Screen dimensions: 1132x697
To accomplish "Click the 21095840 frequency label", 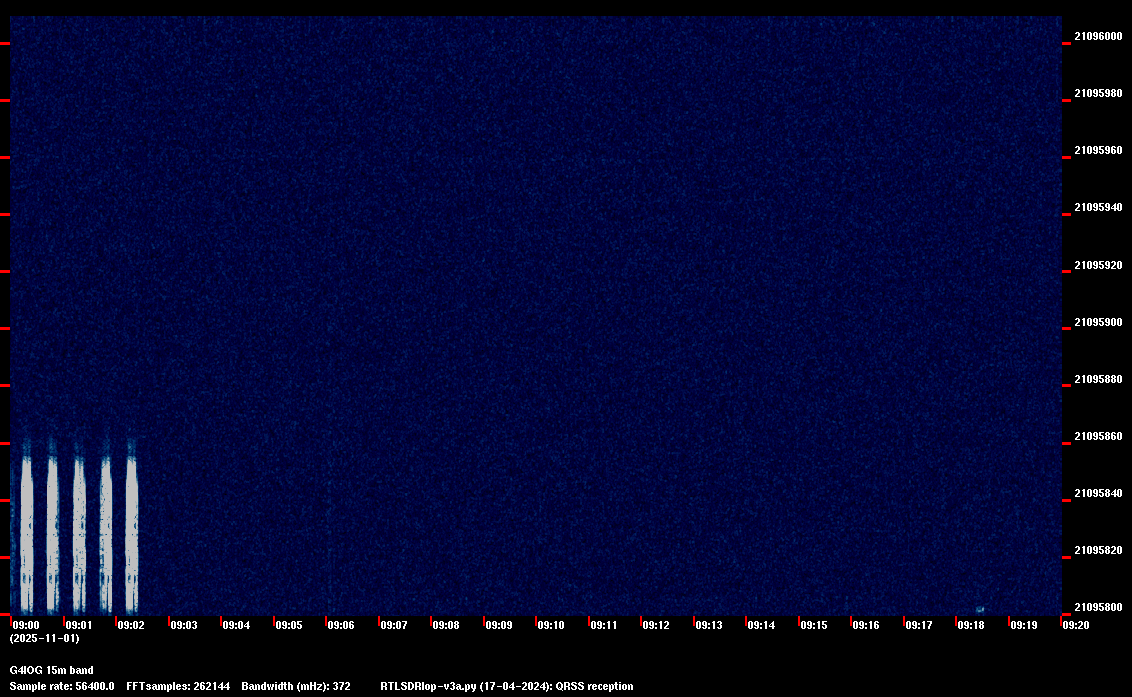I will (1099, 493).
